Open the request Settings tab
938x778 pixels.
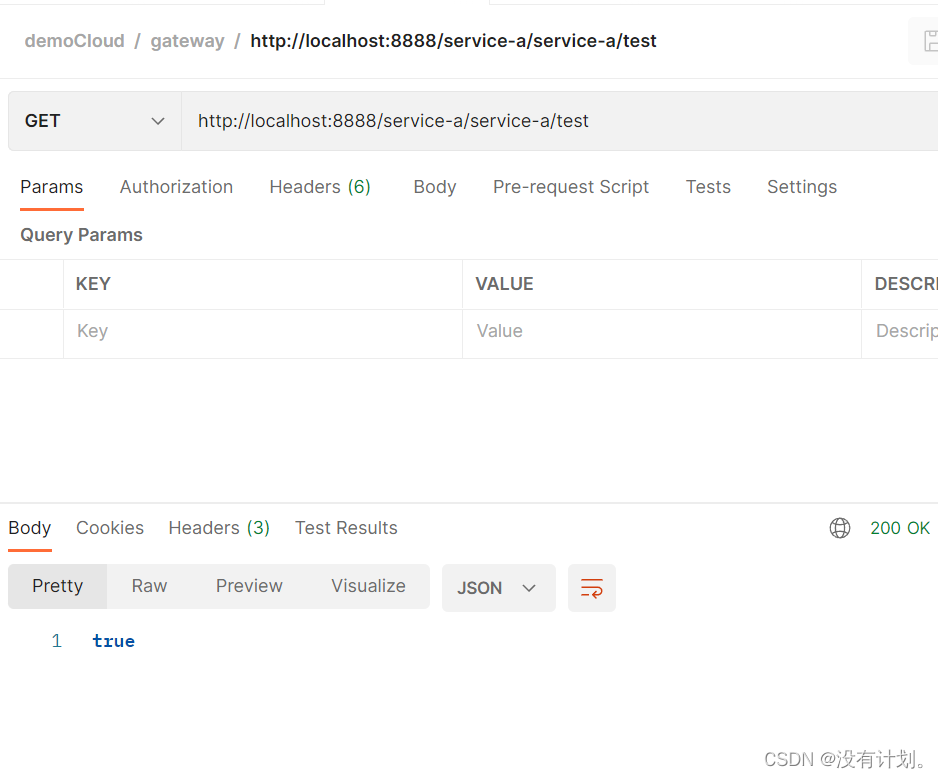(x=801, y=187)
